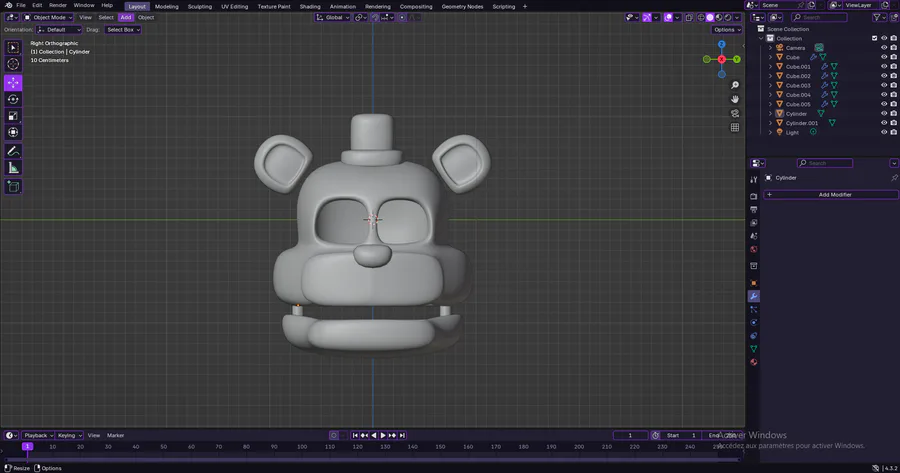
Task: Open the Particles properties tab
Action: tap(754, 309)
